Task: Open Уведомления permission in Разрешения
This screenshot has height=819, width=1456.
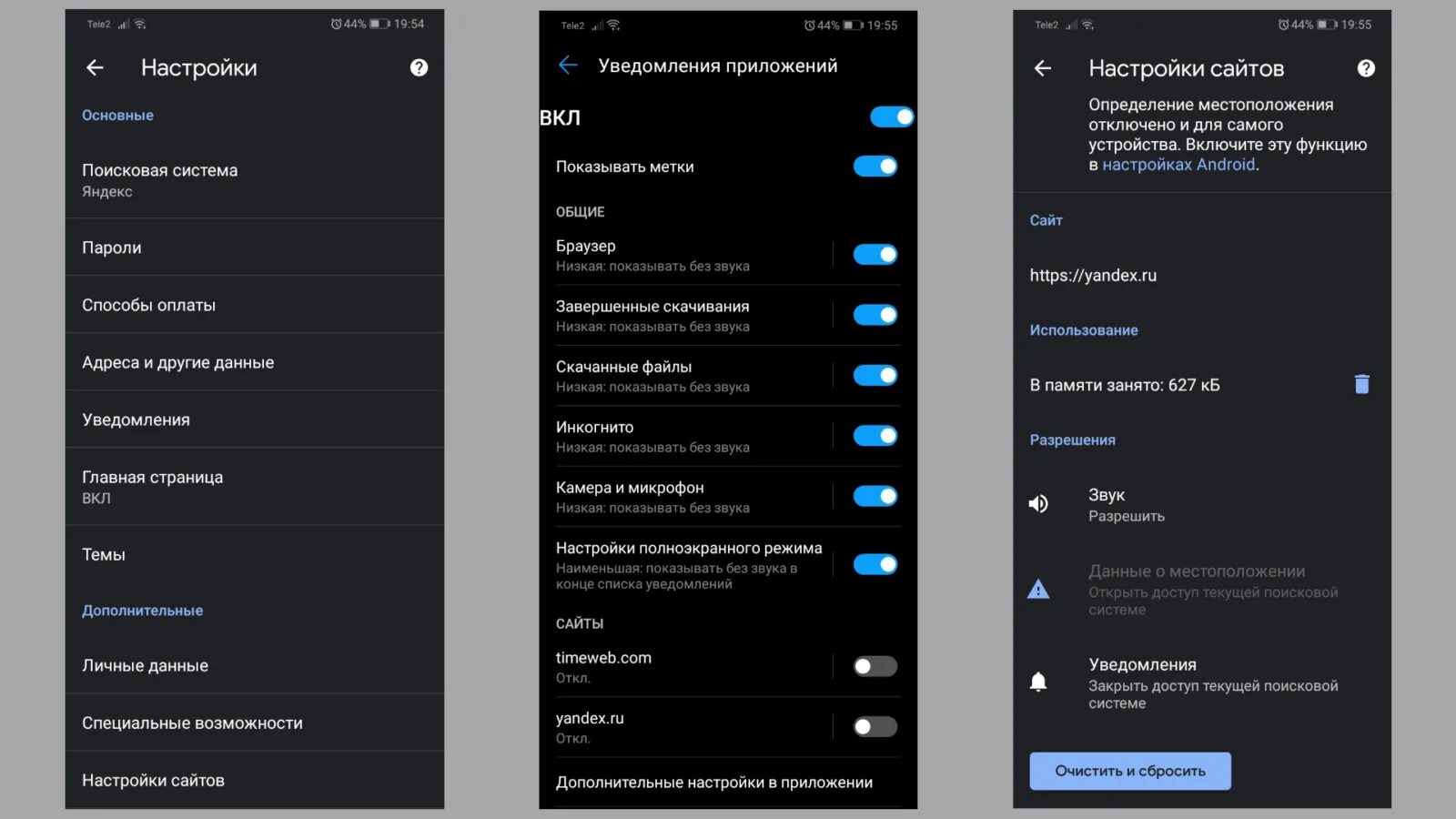Action: (x=1202, y=682)
